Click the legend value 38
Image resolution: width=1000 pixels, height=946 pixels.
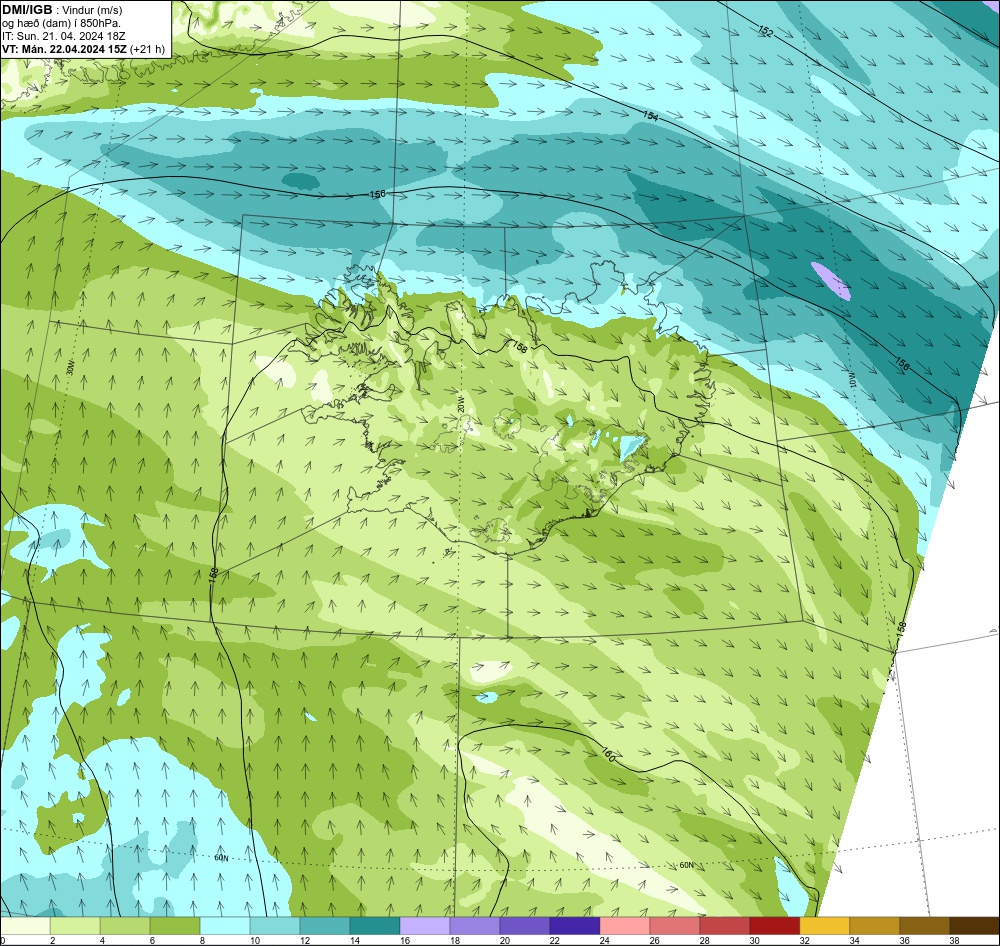click(955, 940)
